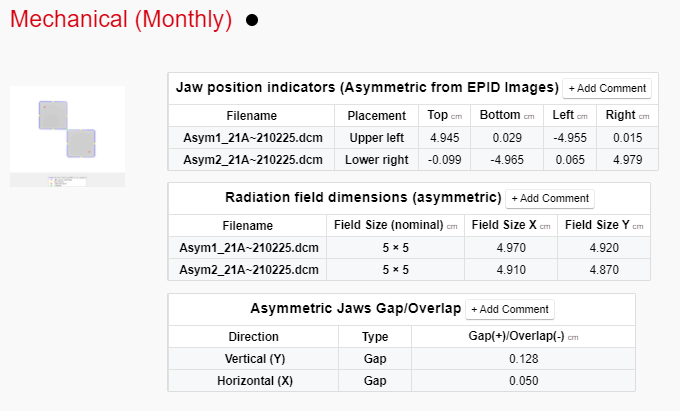The width and height of the screenshot is (680, 411).
Task: Select the Vertical (Y) direction row
Action: (x=253, y=359)
